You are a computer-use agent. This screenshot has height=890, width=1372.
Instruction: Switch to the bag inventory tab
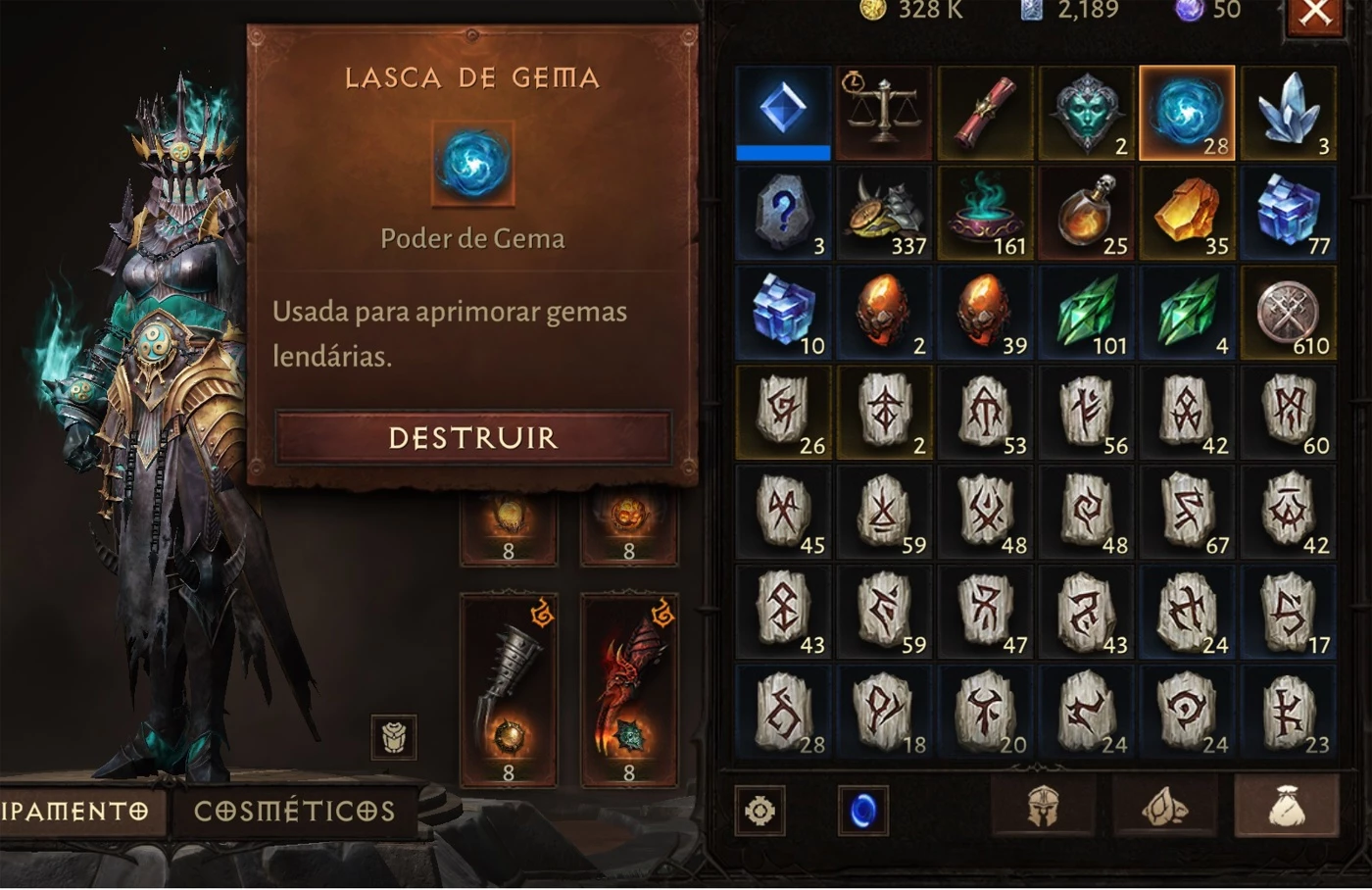[x=1286, y=808]
